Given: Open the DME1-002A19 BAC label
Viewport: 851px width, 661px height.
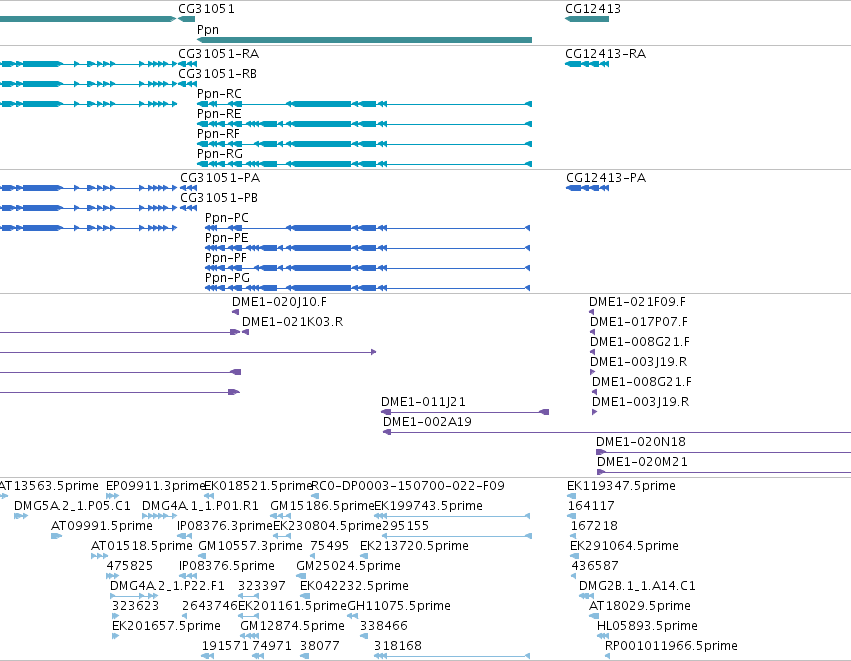Looking at the screenshot, I should pos(427,422).
